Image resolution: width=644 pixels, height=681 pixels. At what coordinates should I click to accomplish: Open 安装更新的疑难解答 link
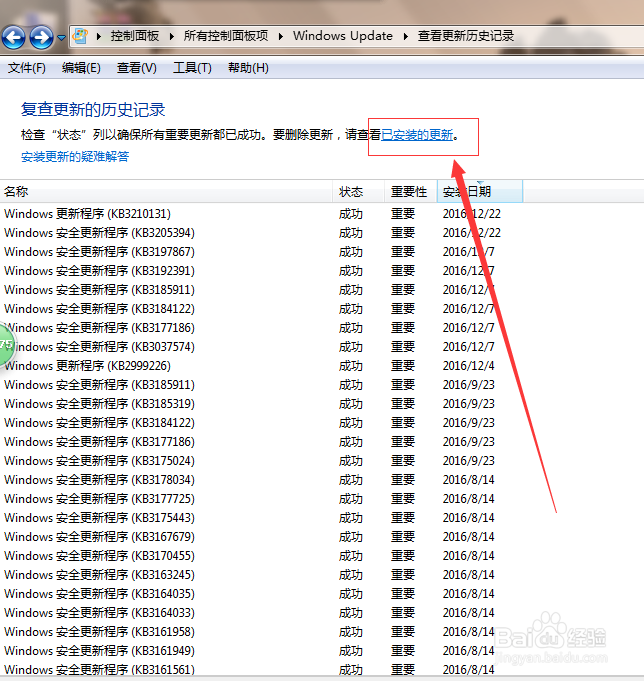75,157
